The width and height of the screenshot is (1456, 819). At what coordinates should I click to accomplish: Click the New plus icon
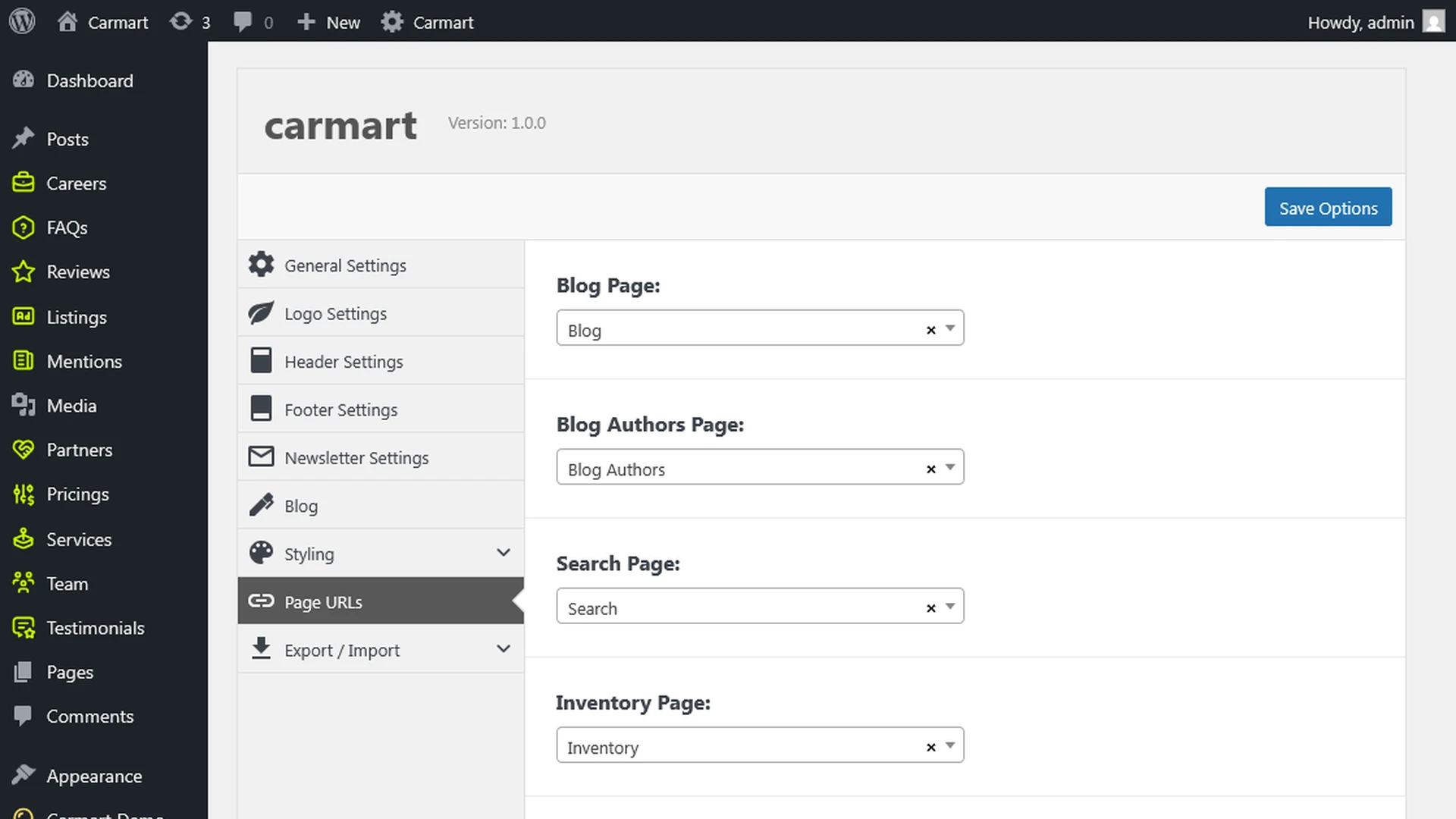[x=306, y=22]
